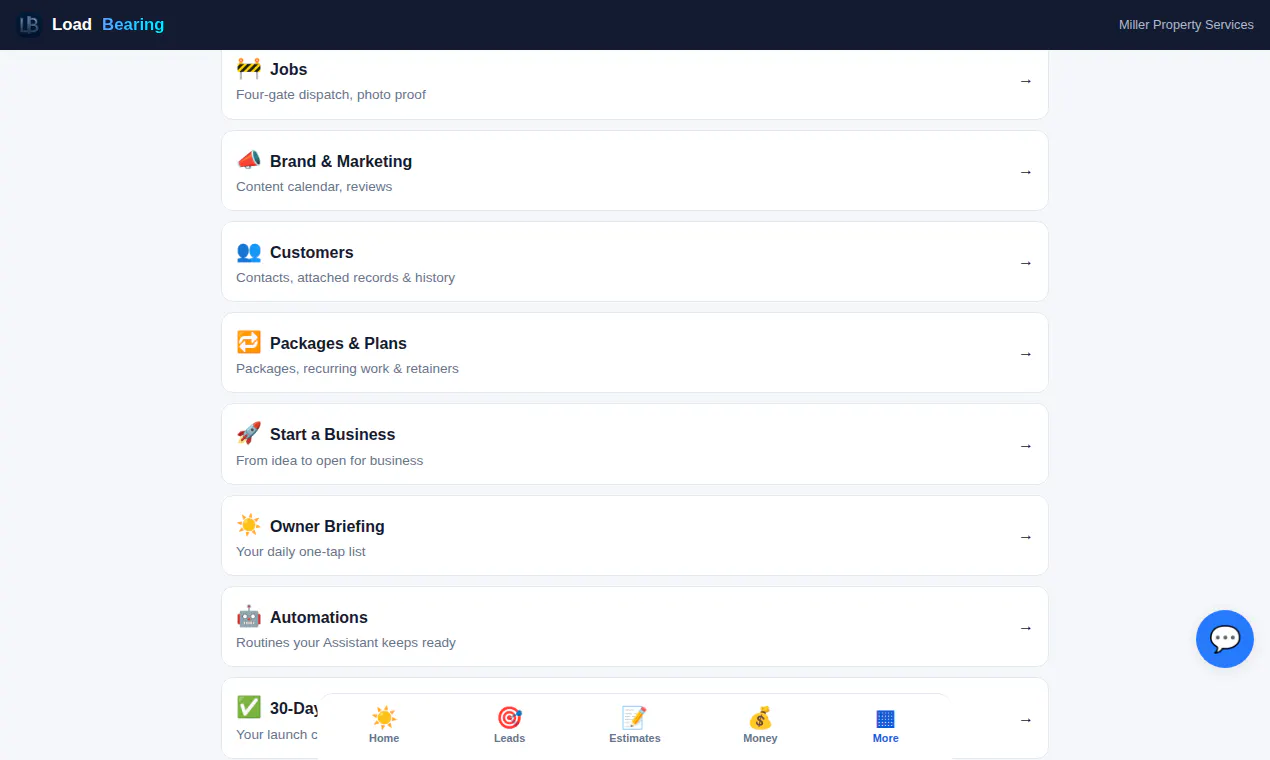The image size is (1270, 760).
Task: Click the construction barrier icon beside Jobs
Action: [x=249, y=69]
